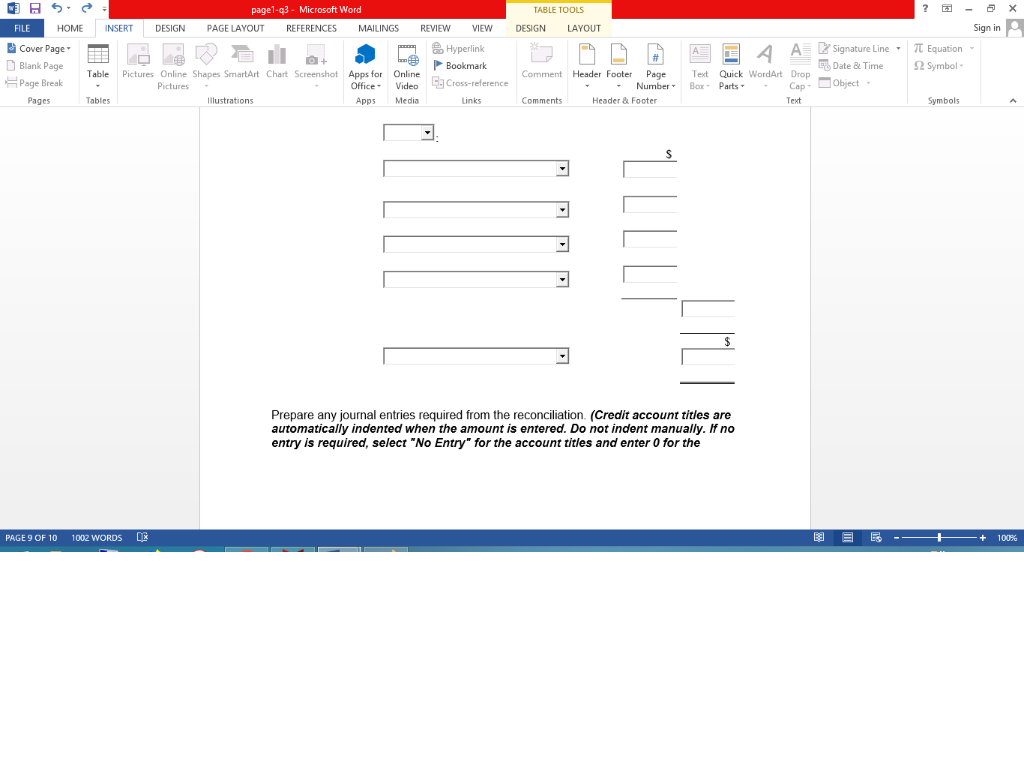Open the Shapes gallery
Image resolution: width=1024 pixels, height=774 pixels.
coord(206,67)
